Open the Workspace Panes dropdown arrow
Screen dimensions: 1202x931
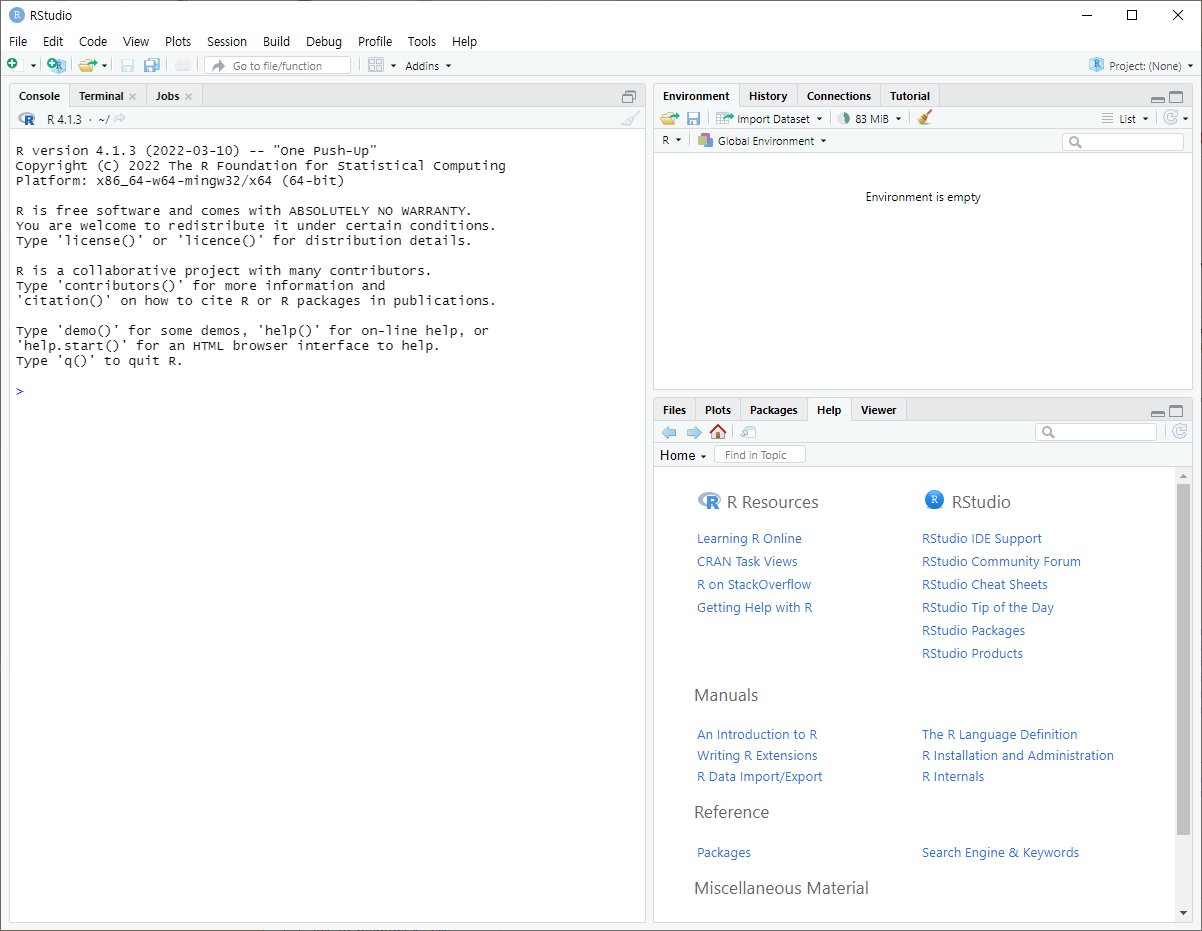pos(393,66)
